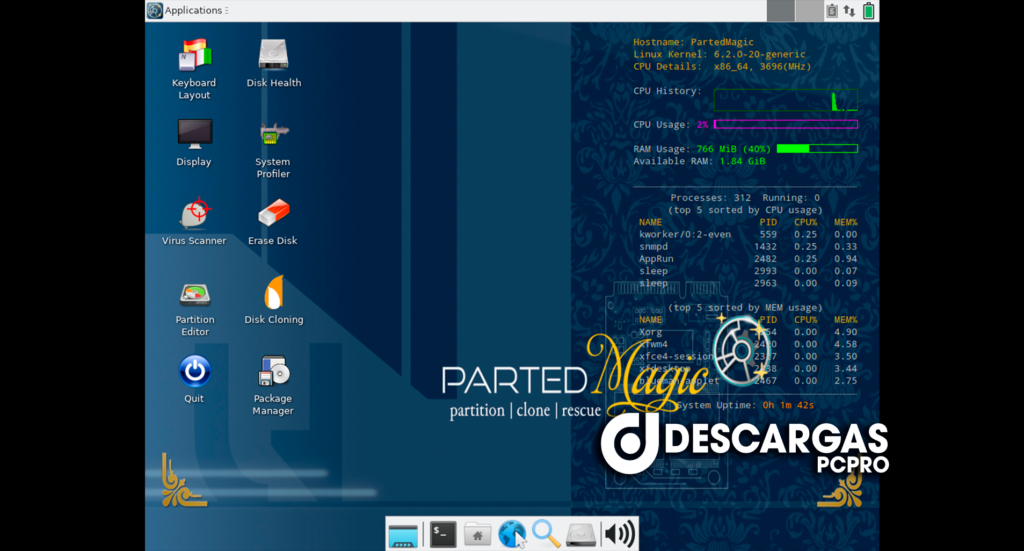
Task: Click the 'Processes: 312' text
Action: pyautogui.click(x=711, y=197)
